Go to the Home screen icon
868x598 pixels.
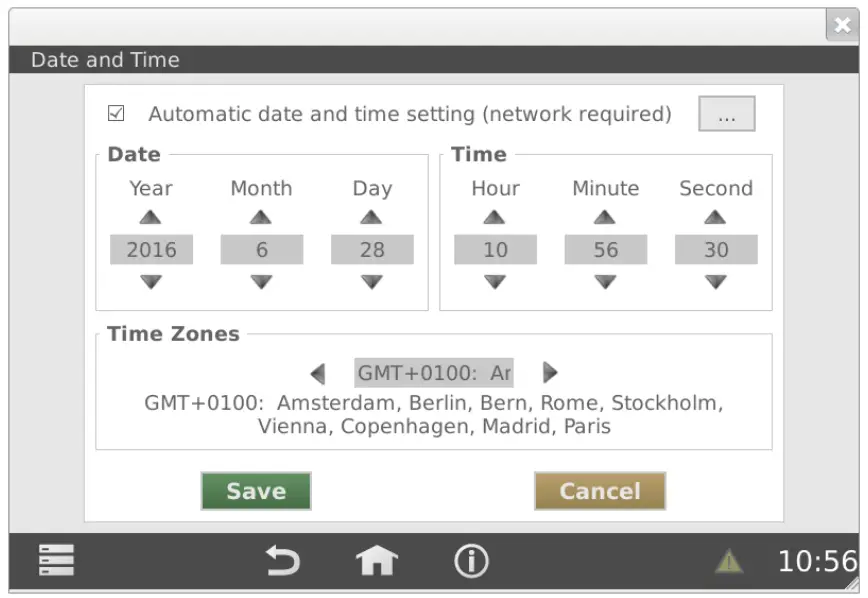coord(375,561)
